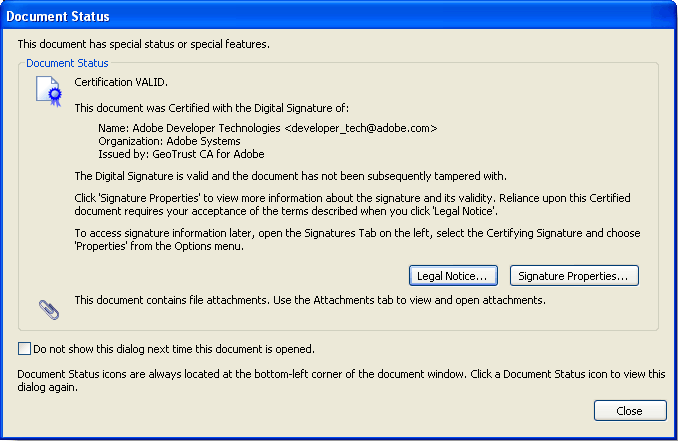Viewport: 678px width, 441px height.
Task: Click the 'To access signature information later' paragraph
Action: click(357, 239)
